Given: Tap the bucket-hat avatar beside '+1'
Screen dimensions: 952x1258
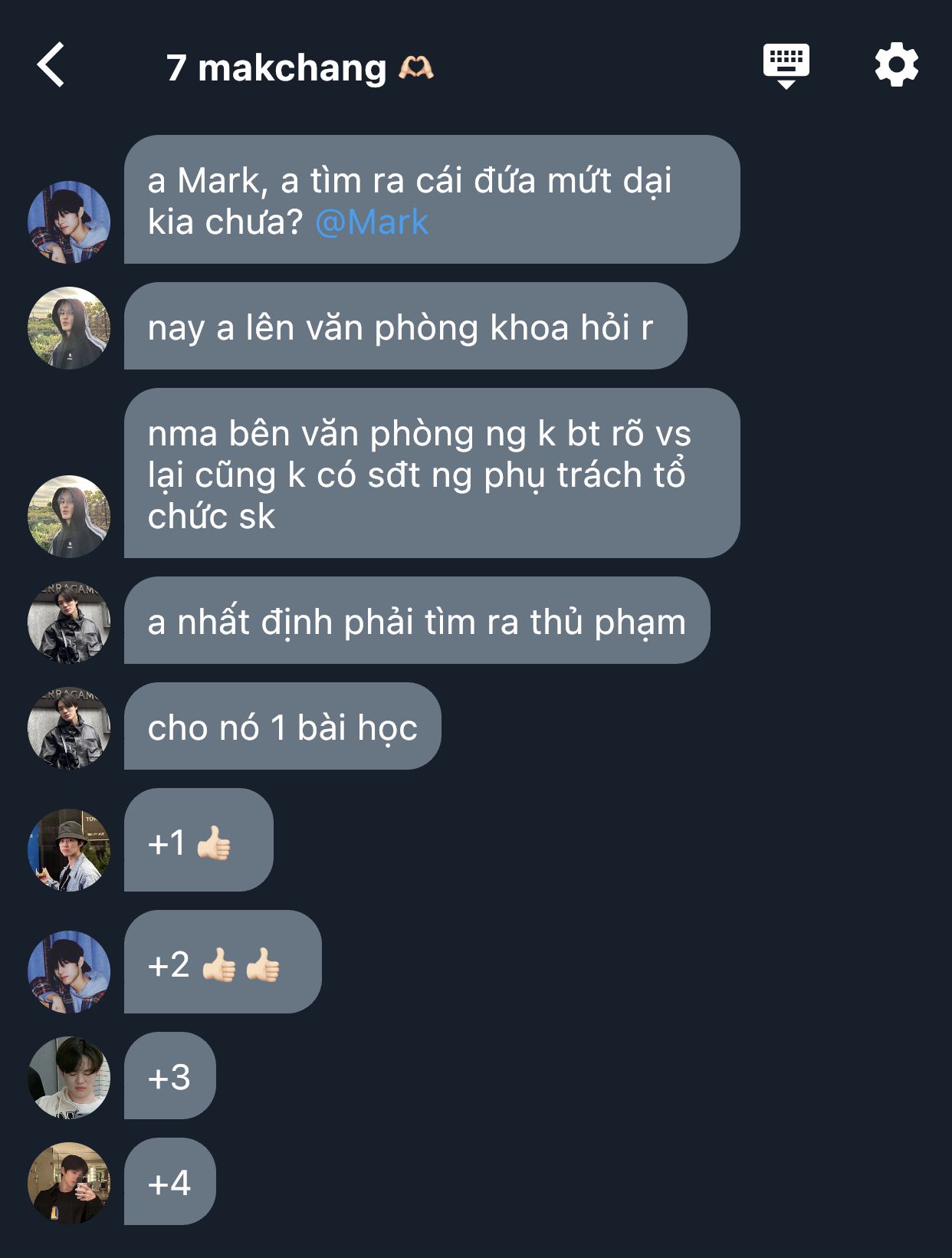Looking at the screenshot, I should [x=69, y=849].
